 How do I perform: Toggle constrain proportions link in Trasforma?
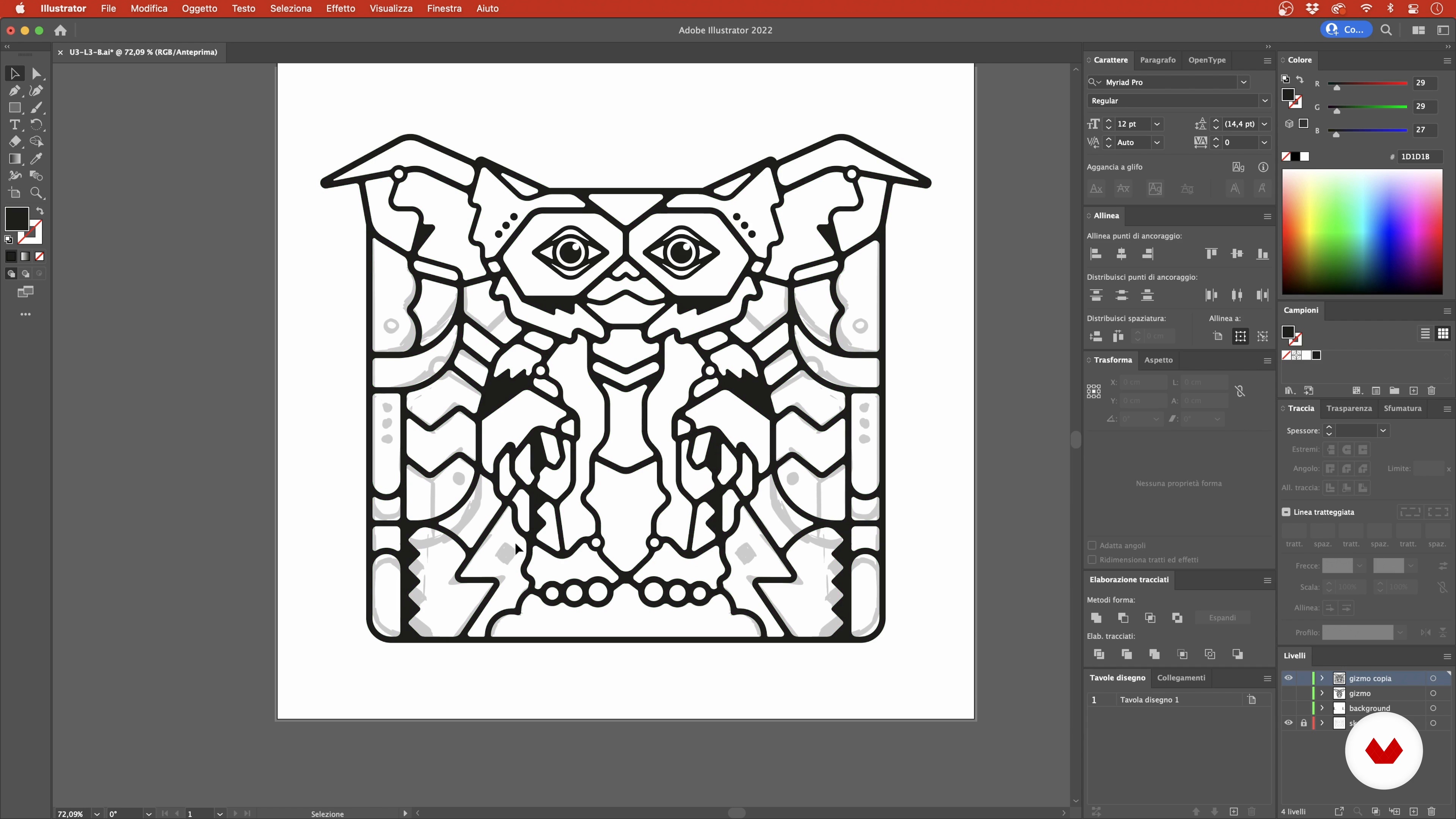tap(1240, 391)
